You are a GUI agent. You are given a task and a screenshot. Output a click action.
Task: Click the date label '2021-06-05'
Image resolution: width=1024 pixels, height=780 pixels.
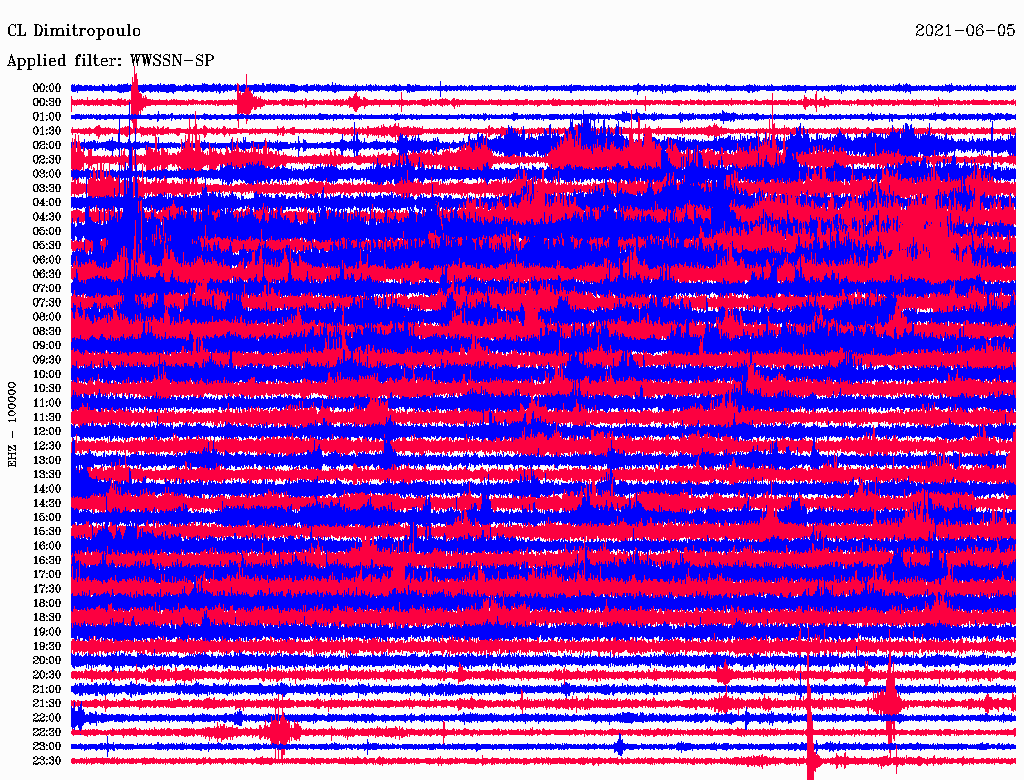point(965,30)
